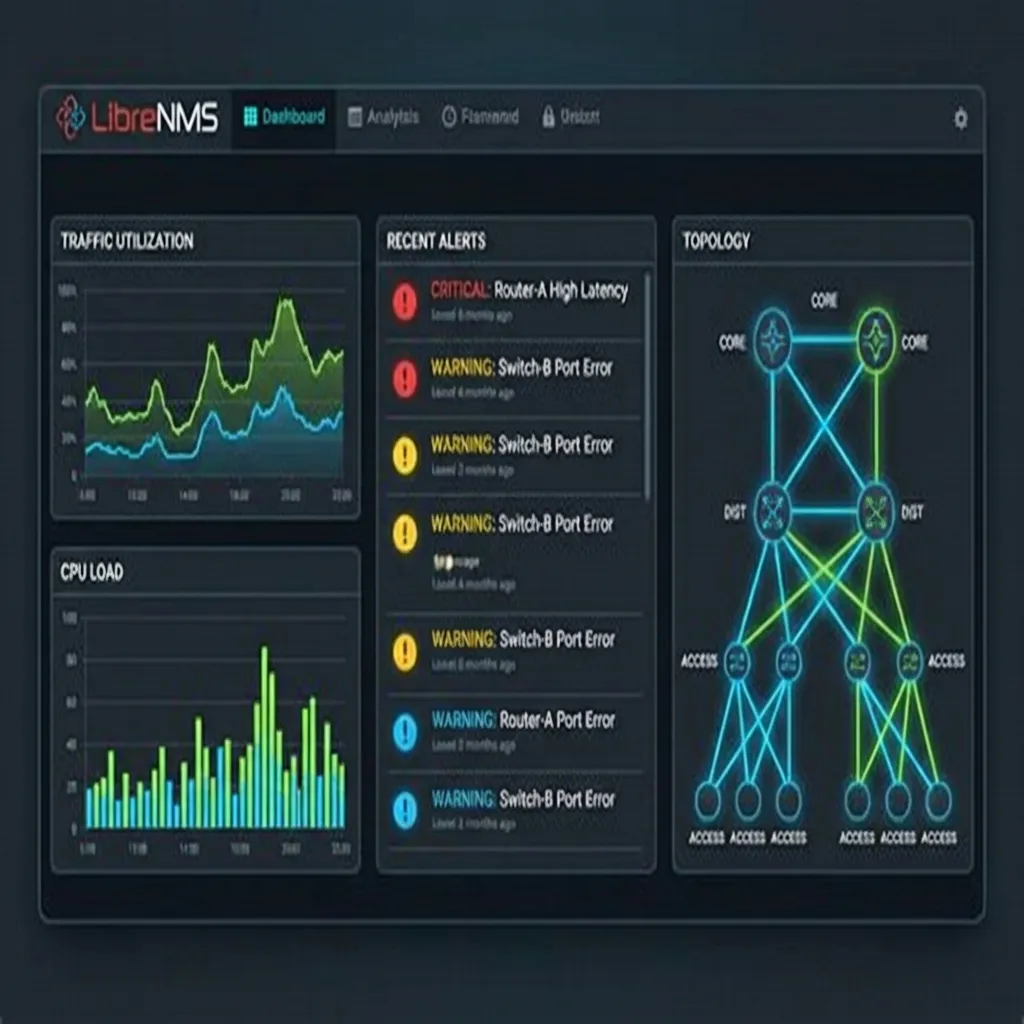The width and height of the screenshot is (1024, 1024).
Task: Click the lock icon in the navigation bar
Action: pos(548,118)
